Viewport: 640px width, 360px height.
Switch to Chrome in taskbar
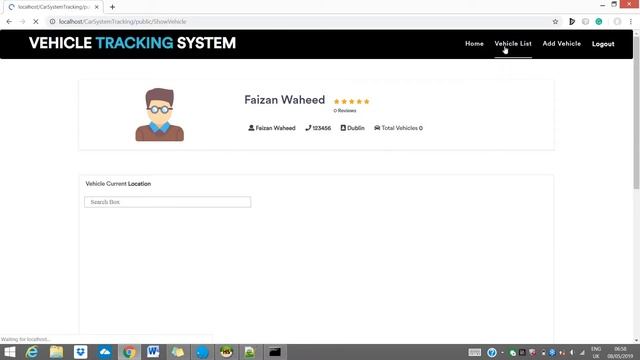(x=129, y=352)
